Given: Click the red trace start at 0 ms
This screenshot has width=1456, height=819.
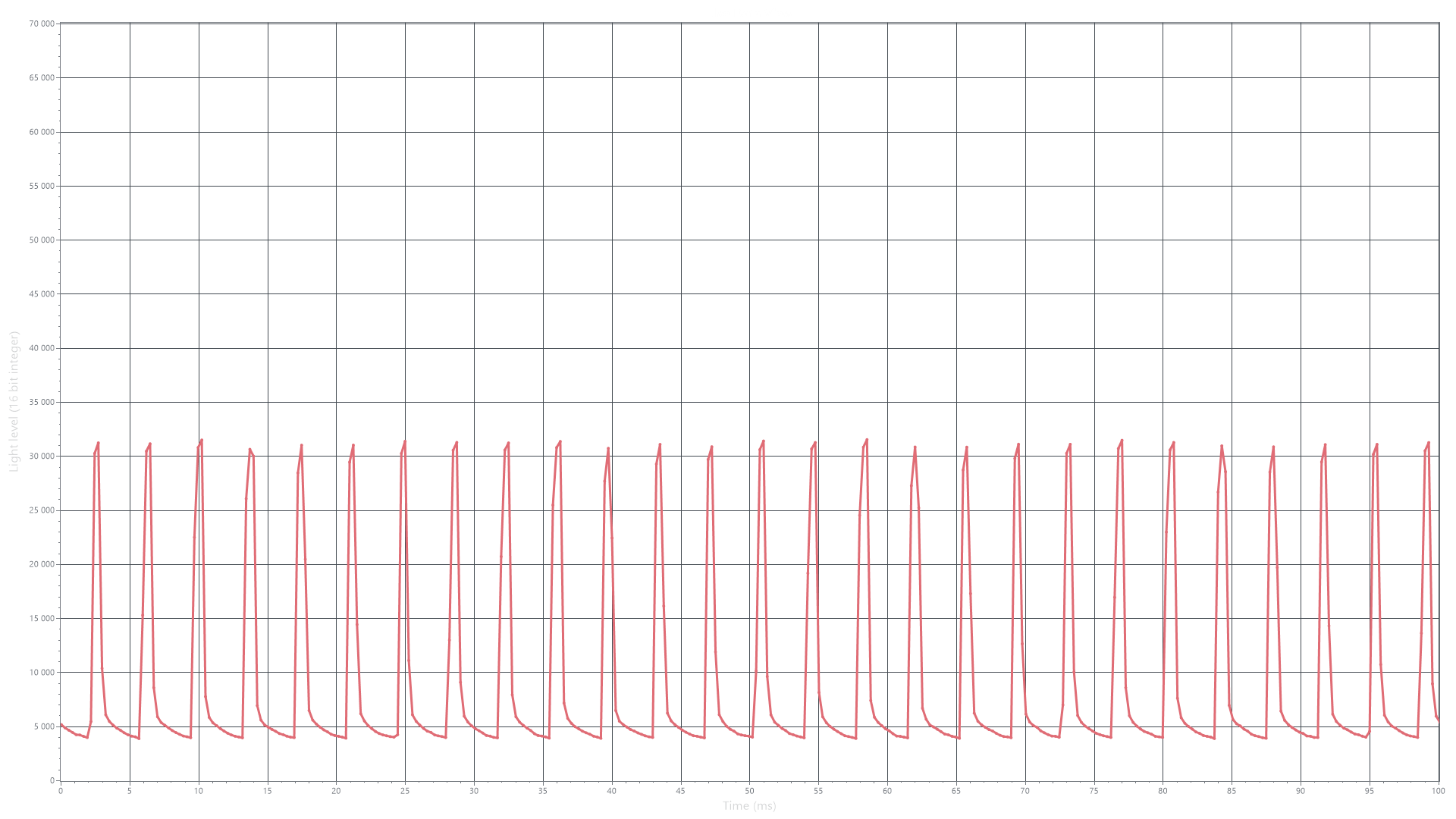Looking at the screenshot, I should click(x=61, y=724).
